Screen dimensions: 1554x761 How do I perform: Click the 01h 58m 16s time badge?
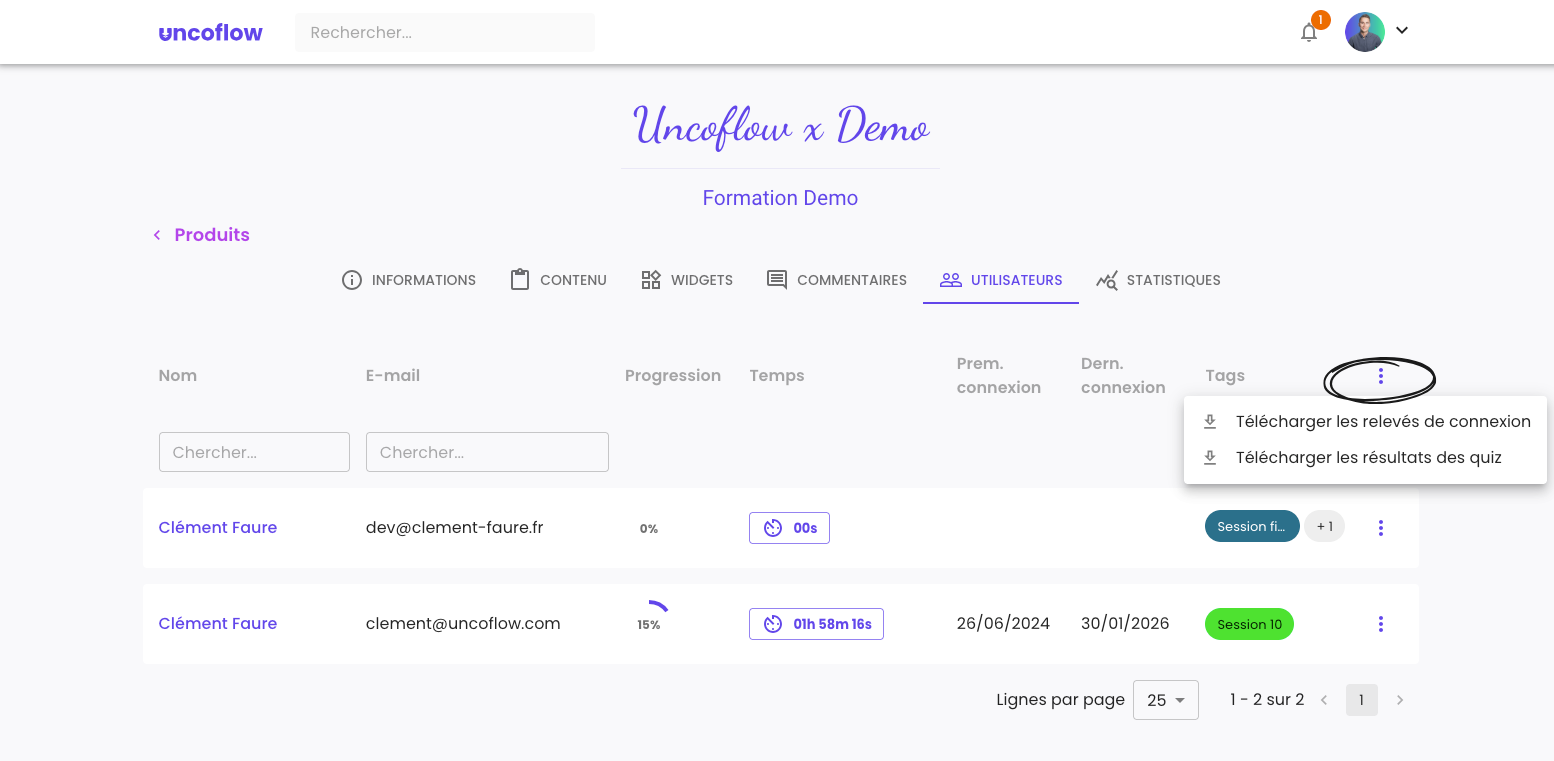pyautogui.click(x=816, y=624)
